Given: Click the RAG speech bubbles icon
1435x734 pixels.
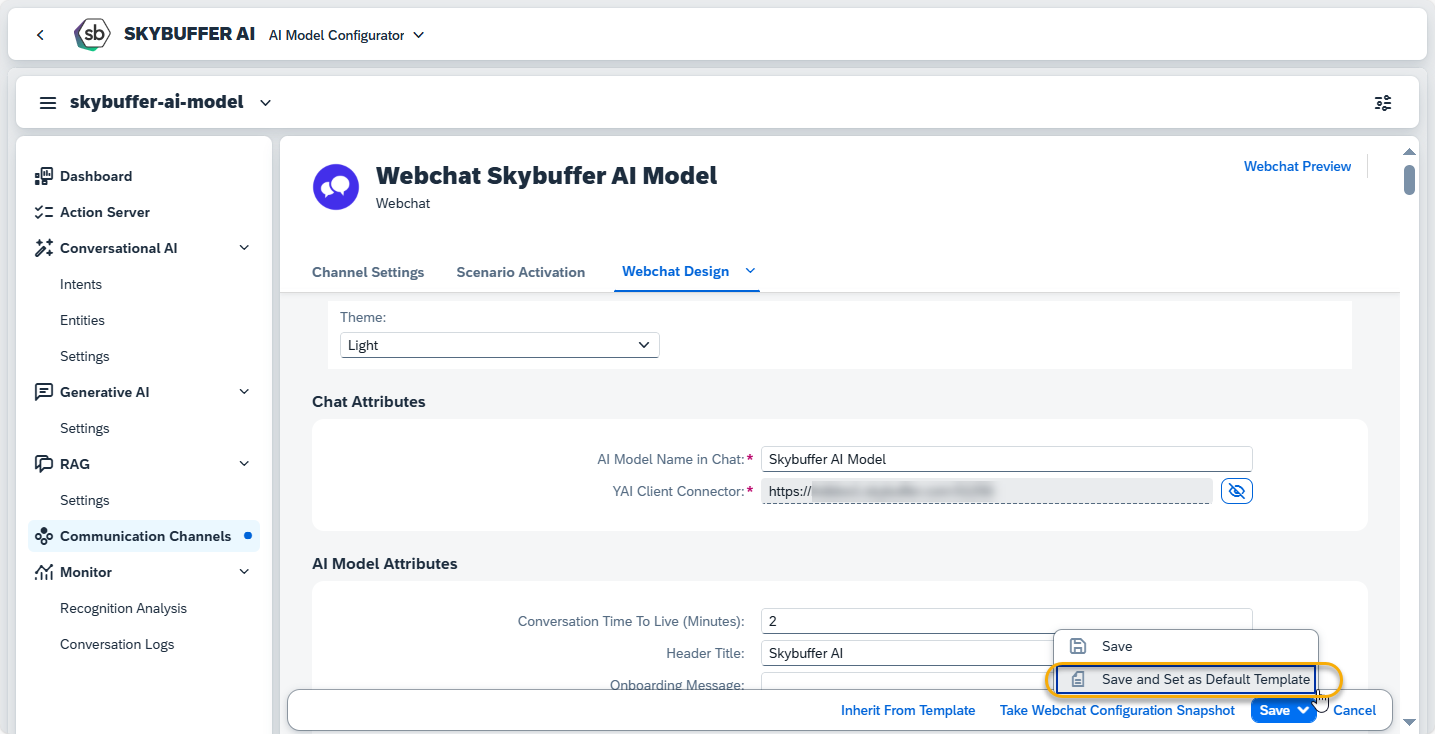Looking at the screenshot, I should click(x=43, y=464).
